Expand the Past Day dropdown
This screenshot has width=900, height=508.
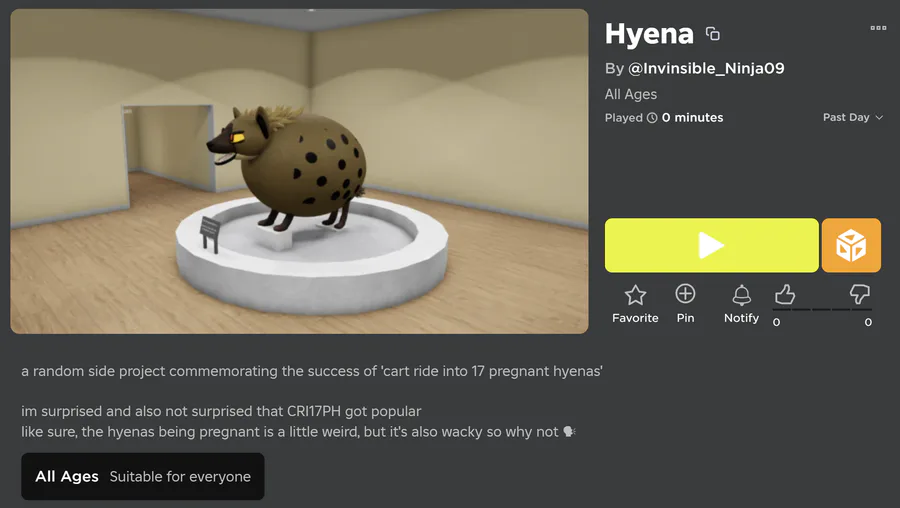pyautogui.click(x=852, y=117)
